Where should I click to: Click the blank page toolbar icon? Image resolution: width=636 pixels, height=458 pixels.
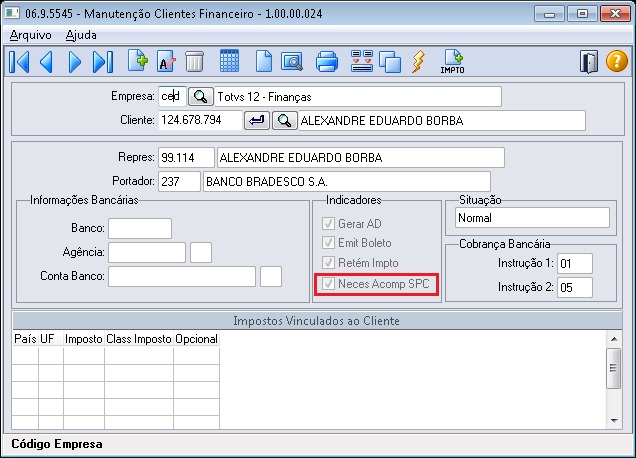[264, 62]
